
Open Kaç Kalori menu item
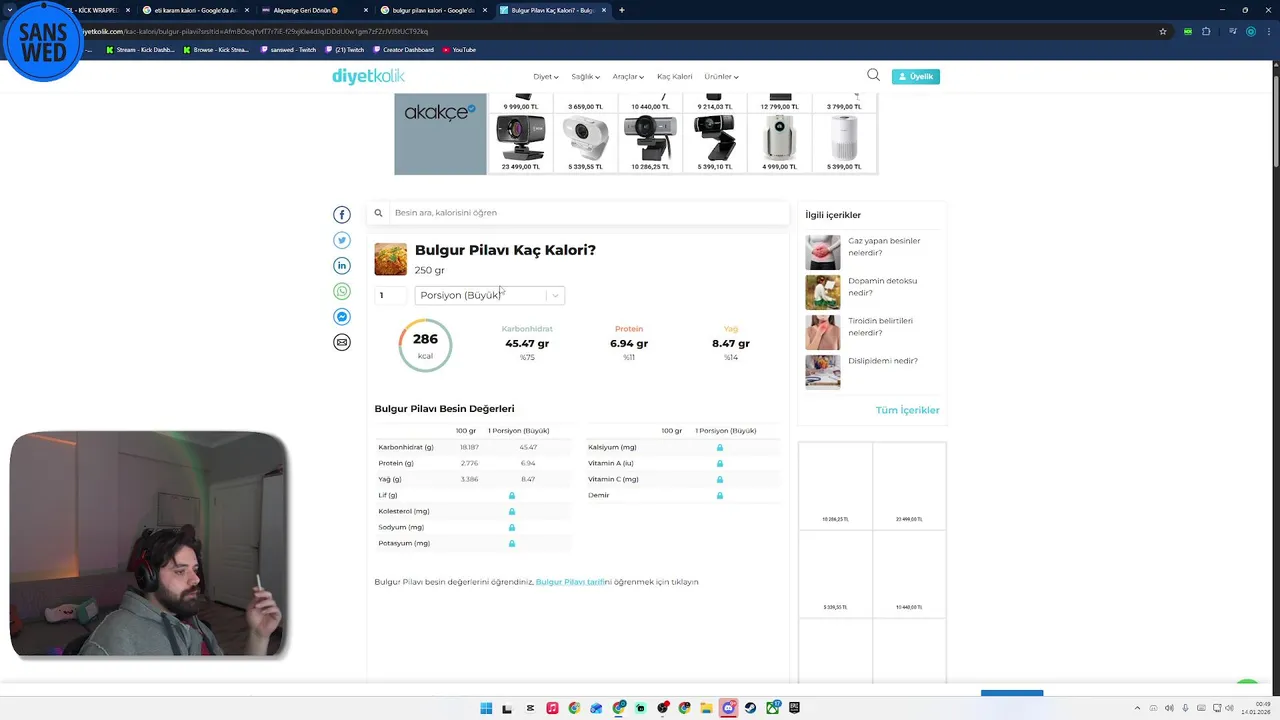(x=674, y=76)
